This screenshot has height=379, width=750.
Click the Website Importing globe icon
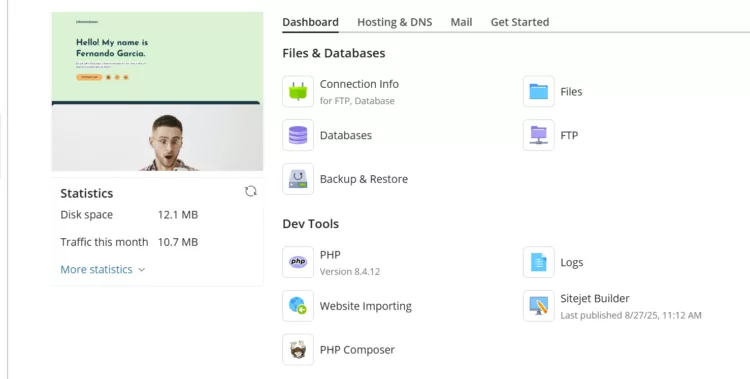[298, 306]
